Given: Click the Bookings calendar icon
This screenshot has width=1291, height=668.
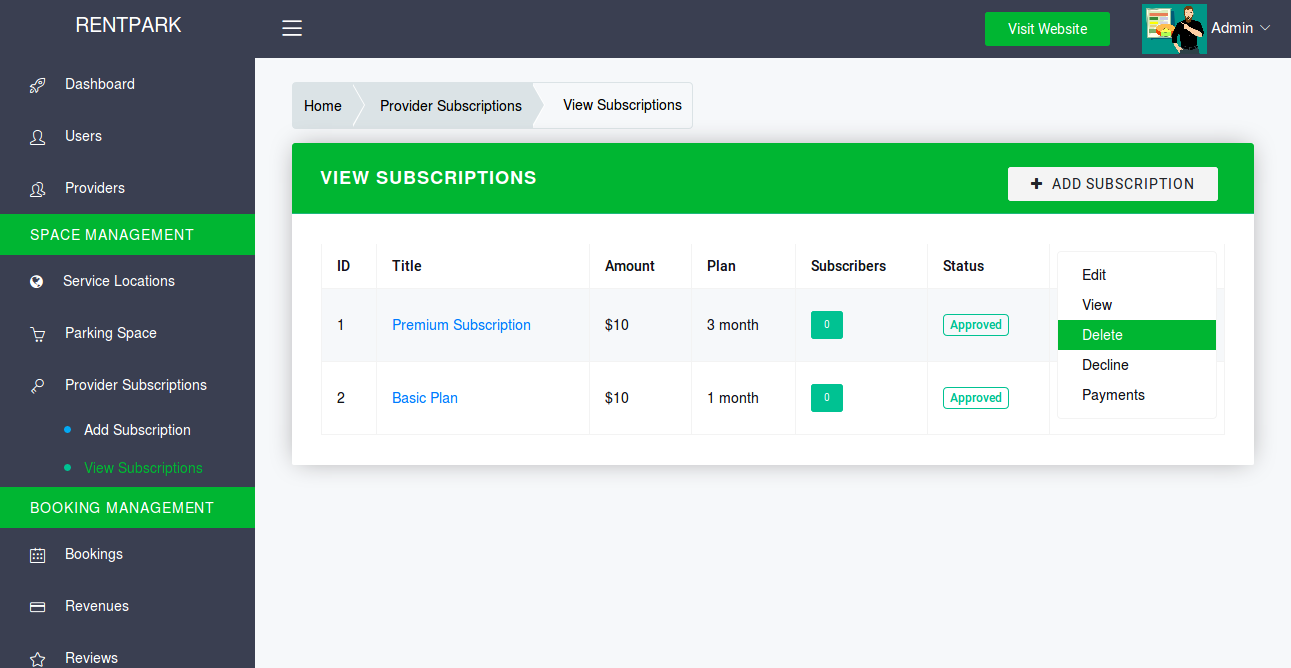Looking at the screenshot, I should (38, 555).
